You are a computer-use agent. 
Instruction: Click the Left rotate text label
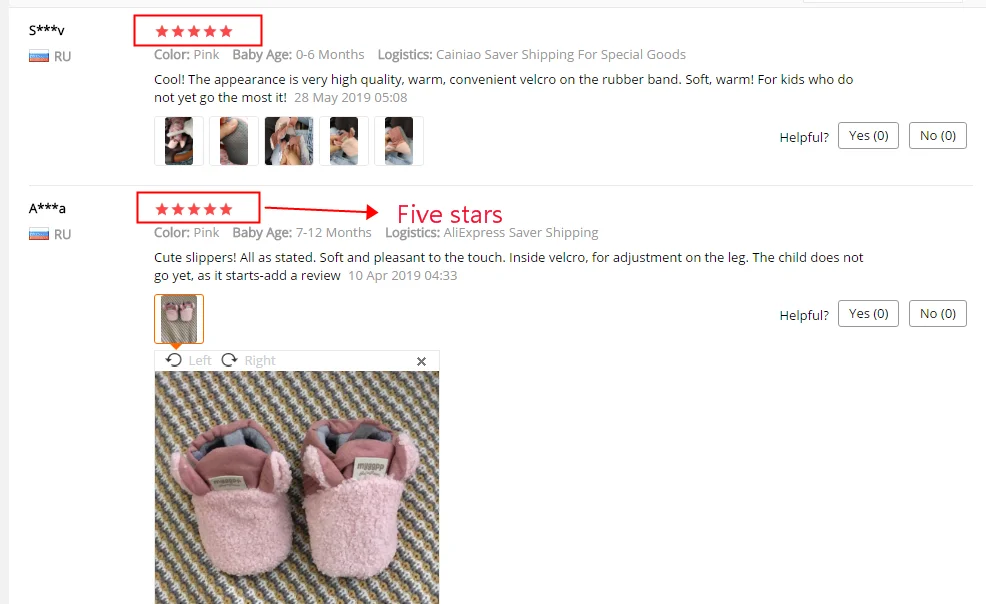(x=200, y=360)
